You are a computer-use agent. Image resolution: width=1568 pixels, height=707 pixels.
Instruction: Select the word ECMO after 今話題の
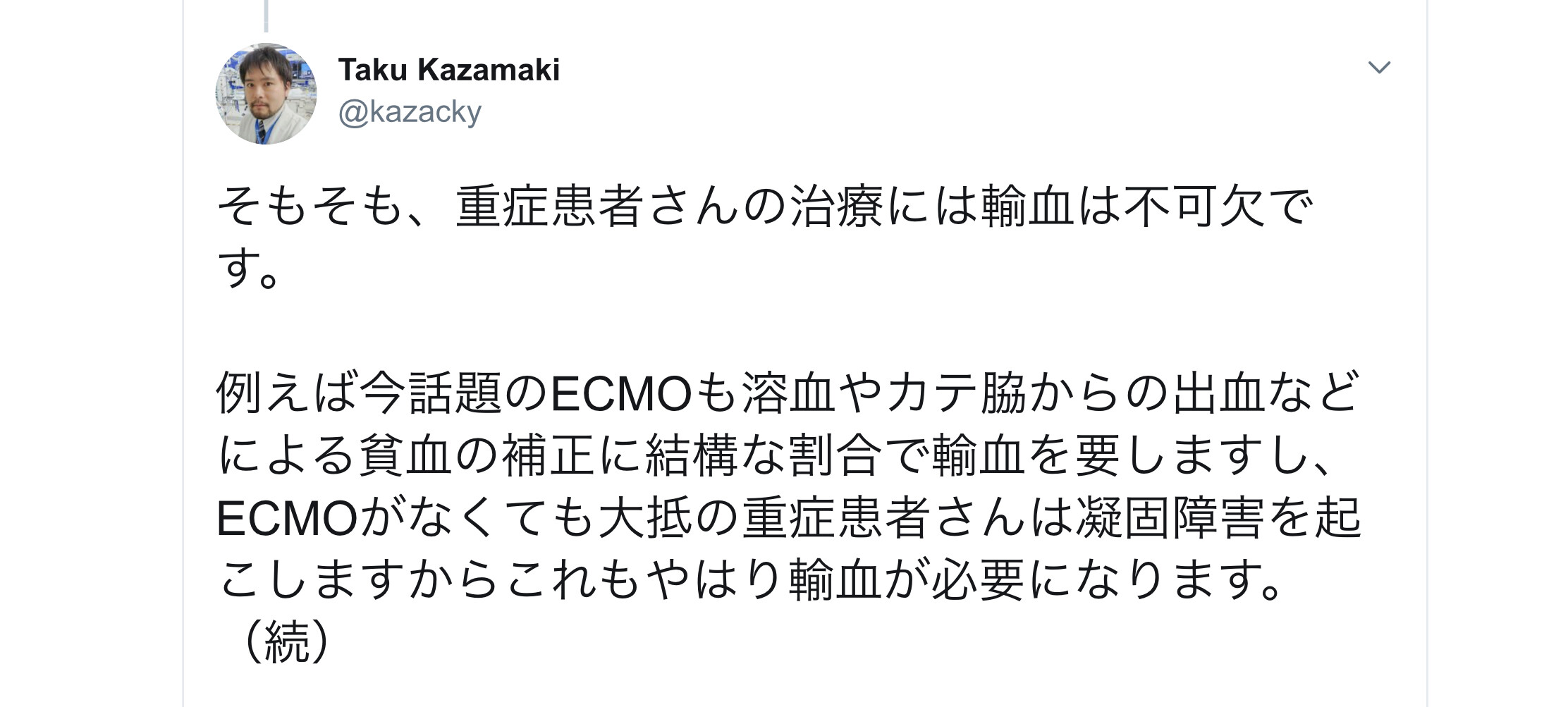click(620, 393)
